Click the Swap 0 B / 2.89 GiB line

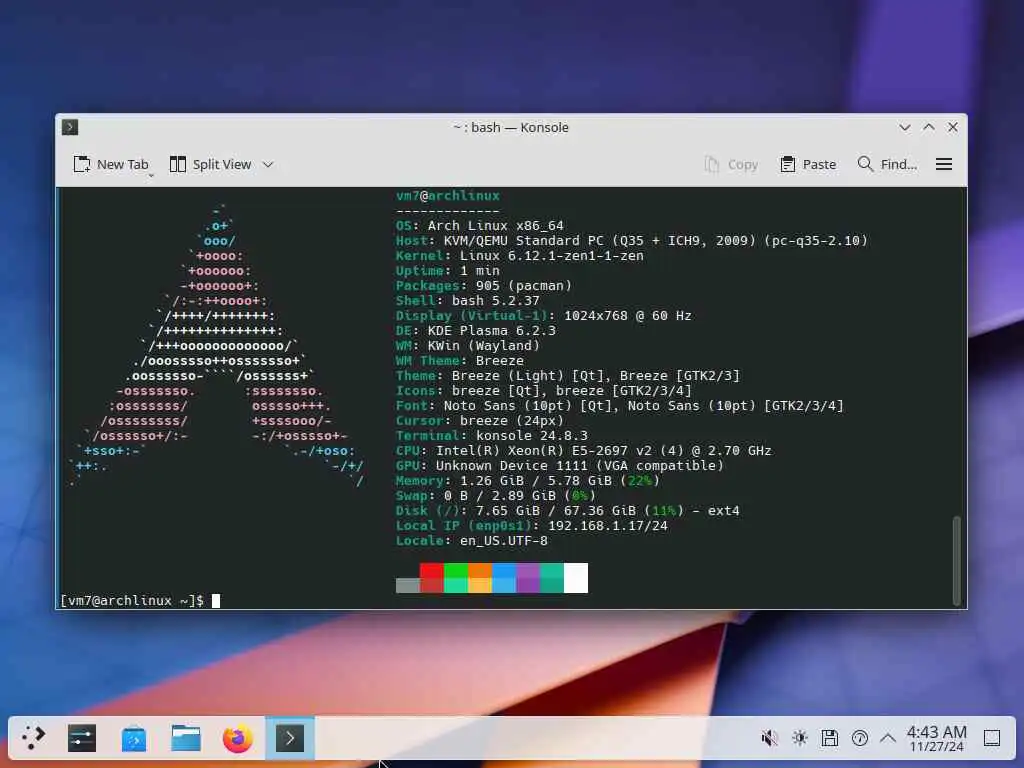click(x=496, y=496)
